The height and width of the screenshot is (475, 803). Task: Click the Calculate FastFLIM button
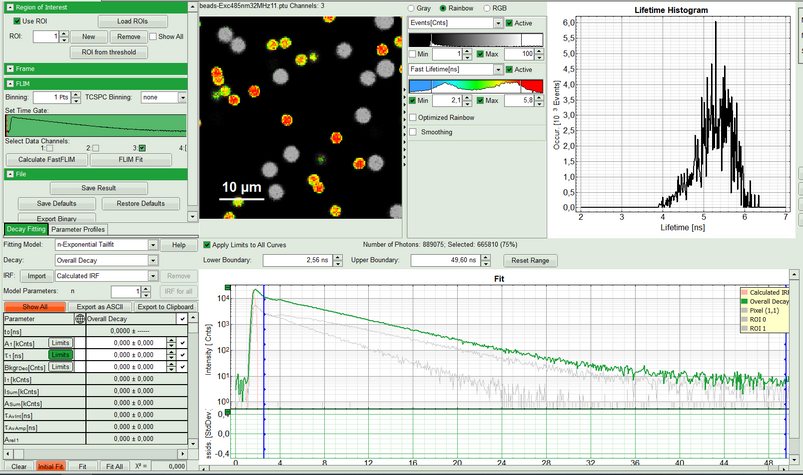click(x=47, y=159)
